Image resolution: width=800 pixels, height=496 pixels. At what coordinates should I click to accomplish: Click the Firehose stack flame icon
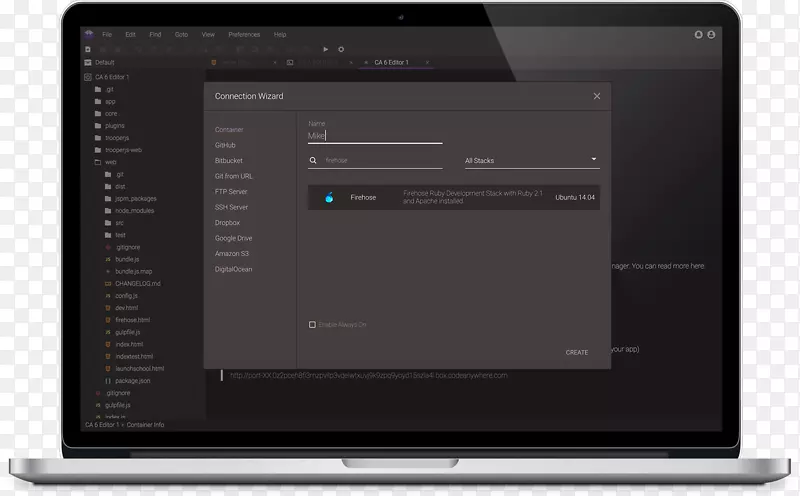pyautogui.click(x=329, y=197)
